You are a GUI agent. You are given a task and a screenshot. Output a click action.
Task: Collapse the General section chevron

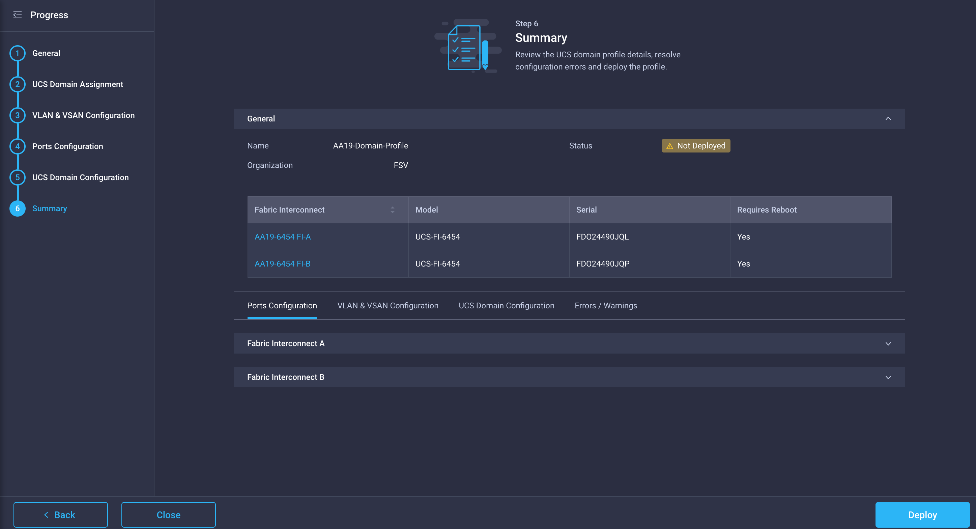tap(888, 119)
